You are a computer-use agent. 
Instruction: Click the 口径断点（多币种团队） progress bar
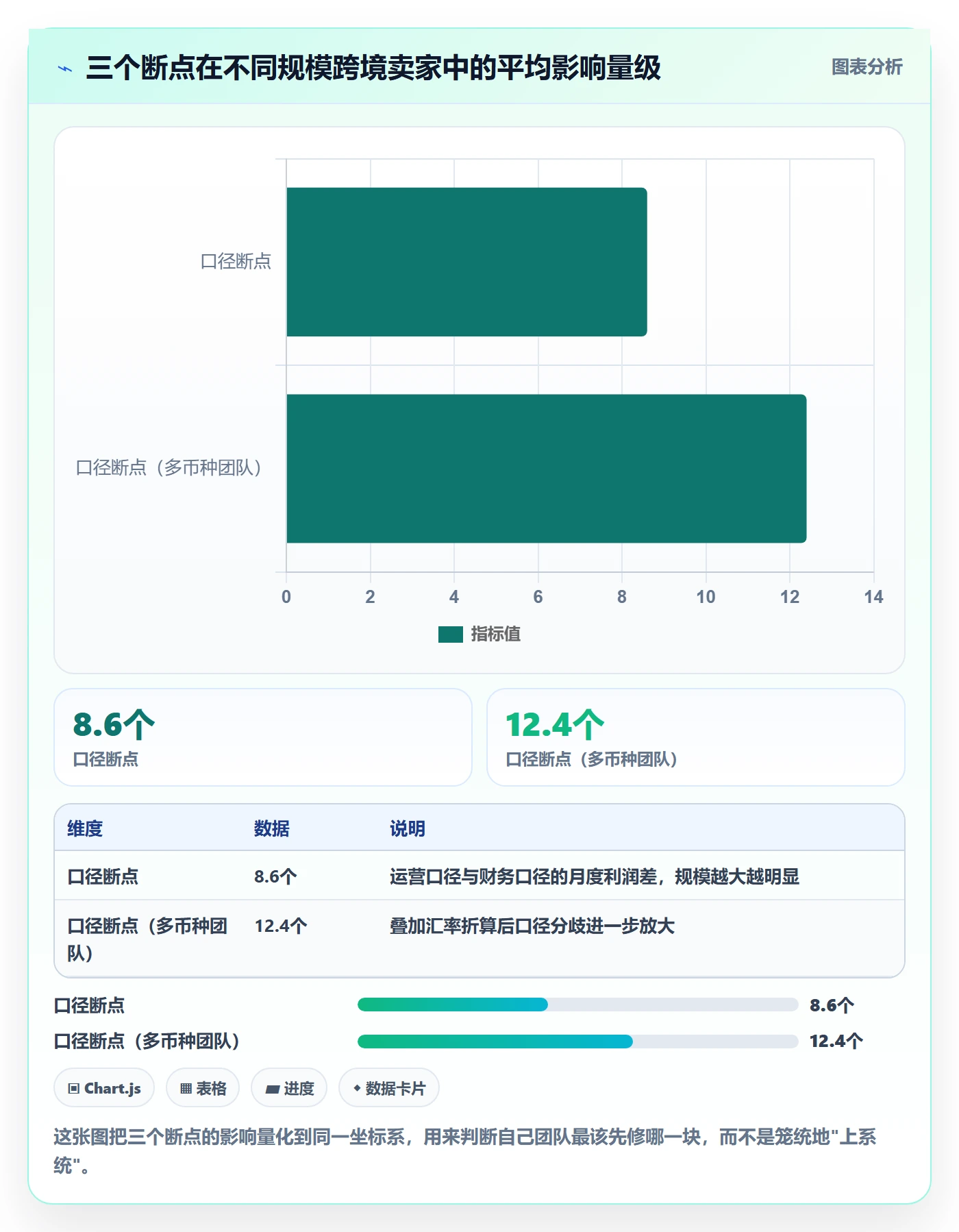(578, 1042)
